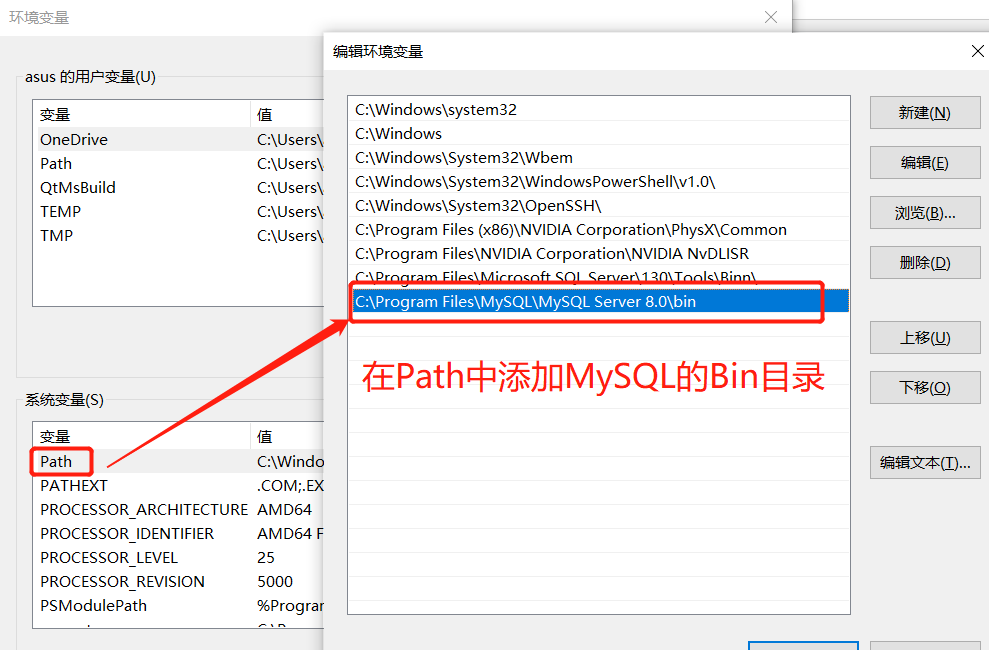Click the 值 header in the system variables list

pos(288,436)
